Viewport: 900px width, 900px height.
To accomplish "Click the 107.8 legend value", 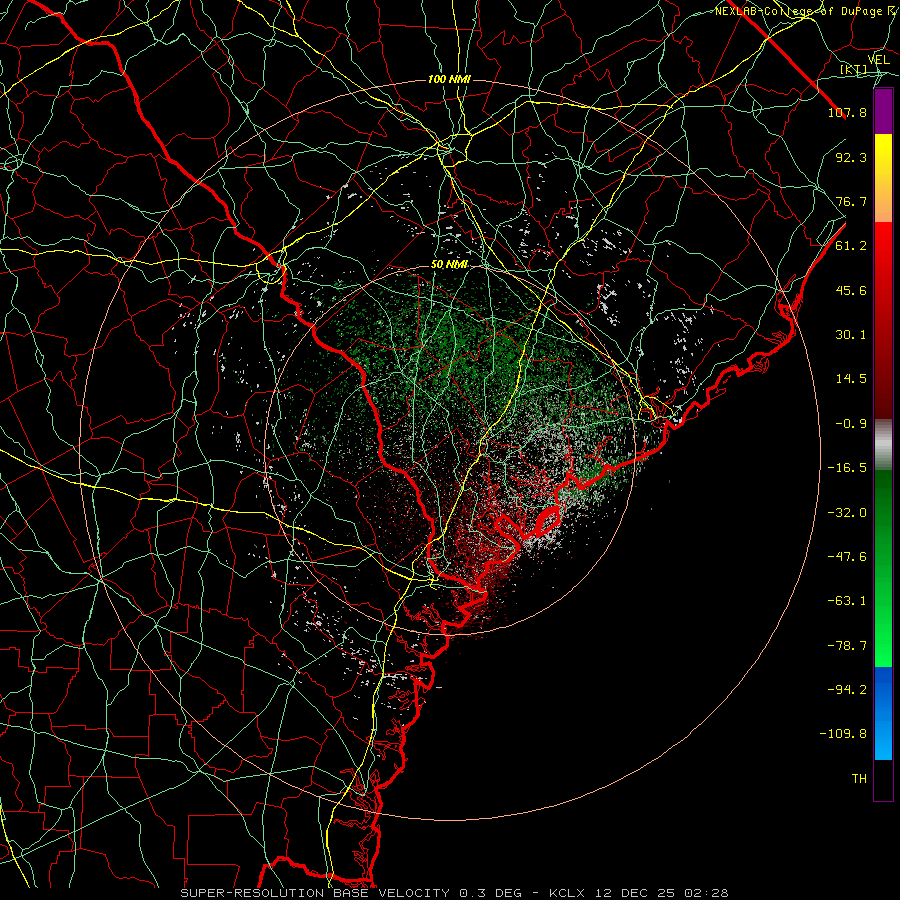I will point(847,112).
